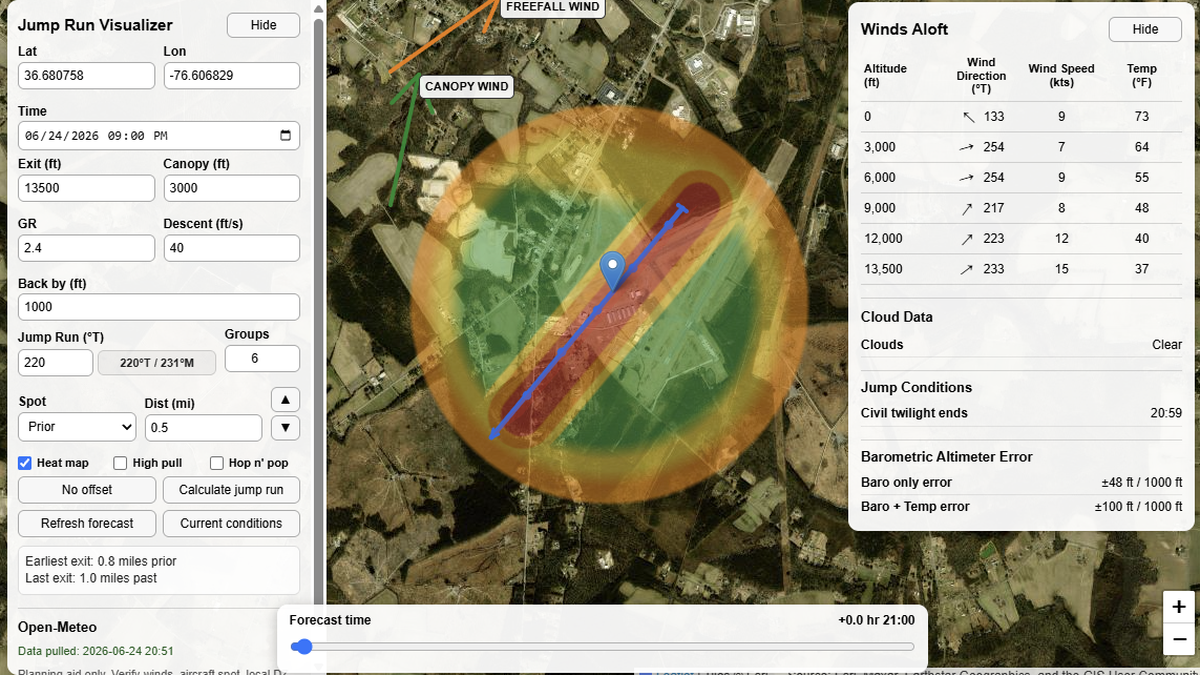Hide the Jump Run Visualizer panel
The width and height of the screenshot is (1200, 675).
(x=263, y=25)
